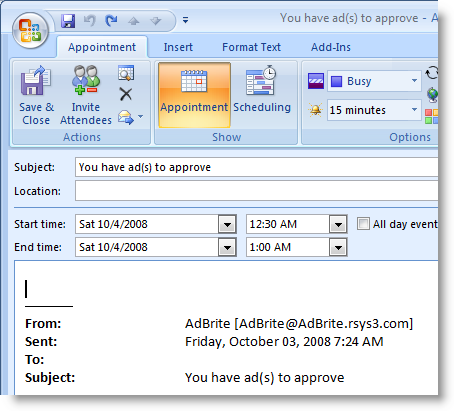Open the Office button menu
454x411 pixels.
point(30,31)
